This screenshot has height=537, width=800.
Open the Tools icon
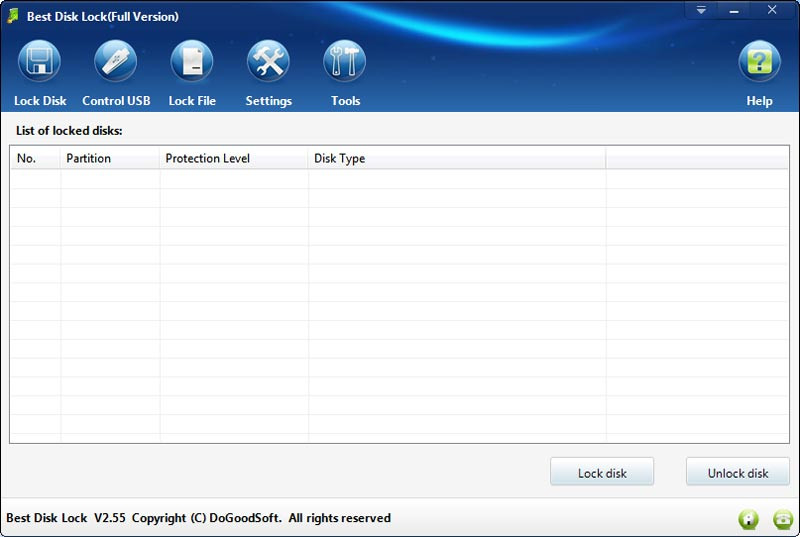[344, 61]
